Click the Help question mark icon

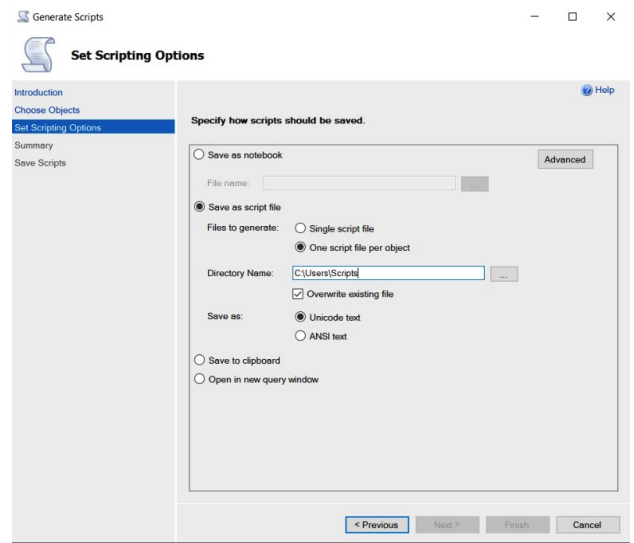coord(589,93)
